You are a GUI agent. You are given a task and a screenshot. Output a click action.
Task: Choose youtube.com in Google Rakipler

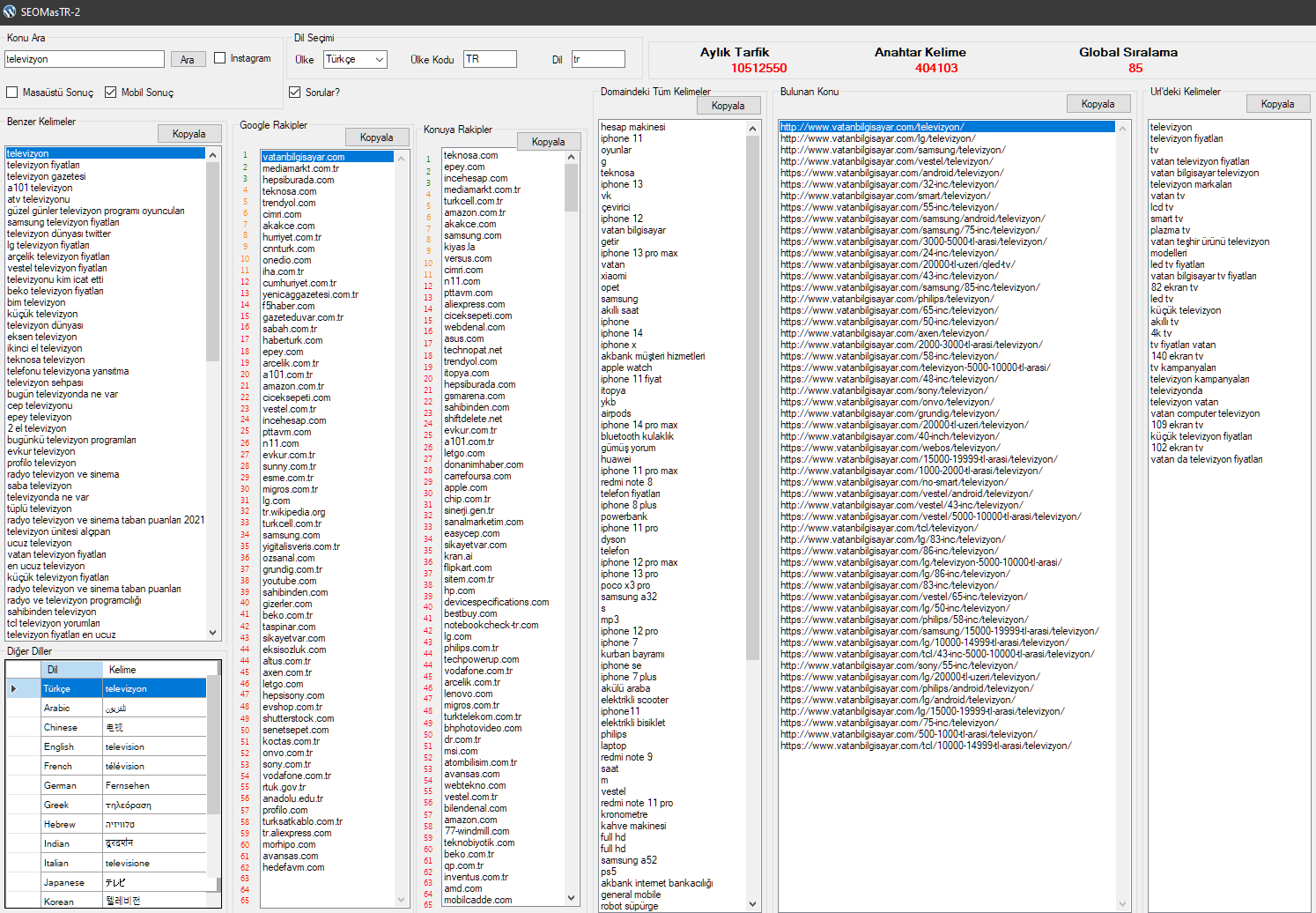pos(289,581)
